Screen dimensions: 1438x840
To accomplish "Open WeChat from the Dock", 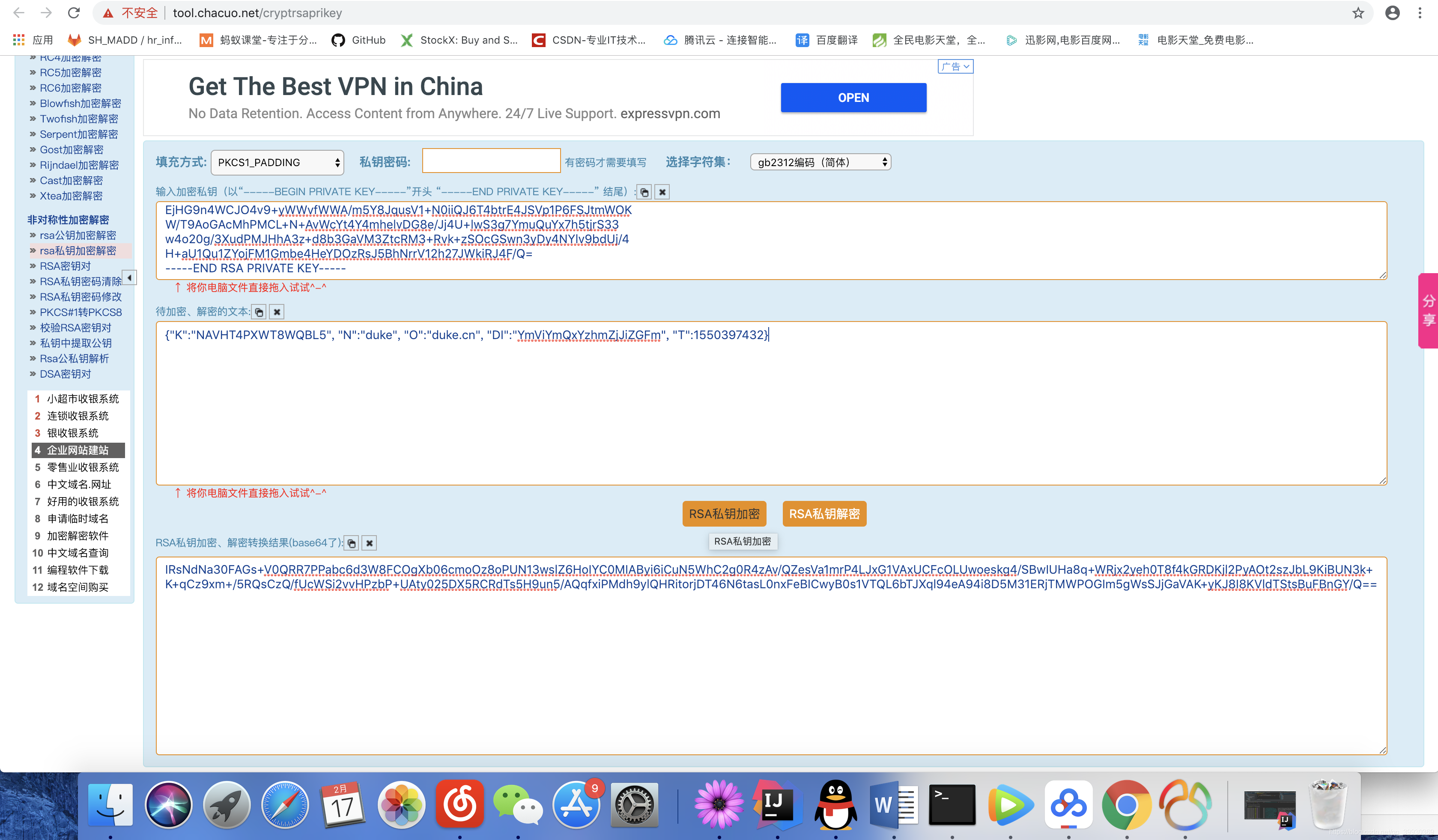I will click(x=518, y=805).
